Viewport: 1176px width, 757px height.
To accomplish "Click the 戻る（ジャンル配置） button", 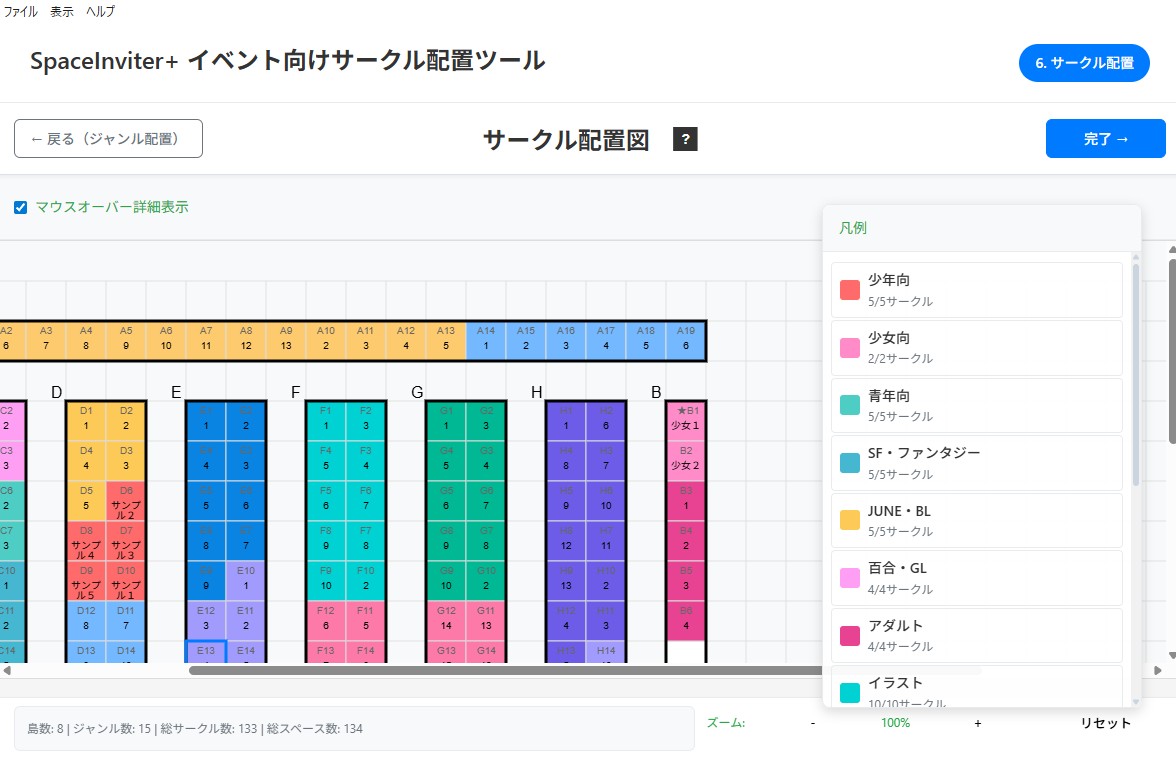I will 107,138.
